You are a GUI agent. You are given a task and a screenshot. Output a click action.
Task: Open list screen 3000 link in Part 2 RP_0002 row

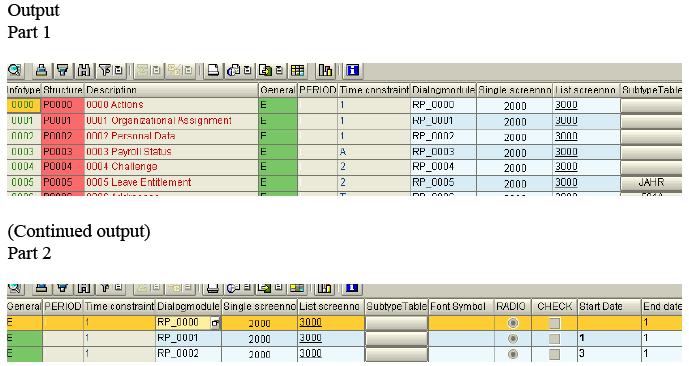tap(311, 353)
